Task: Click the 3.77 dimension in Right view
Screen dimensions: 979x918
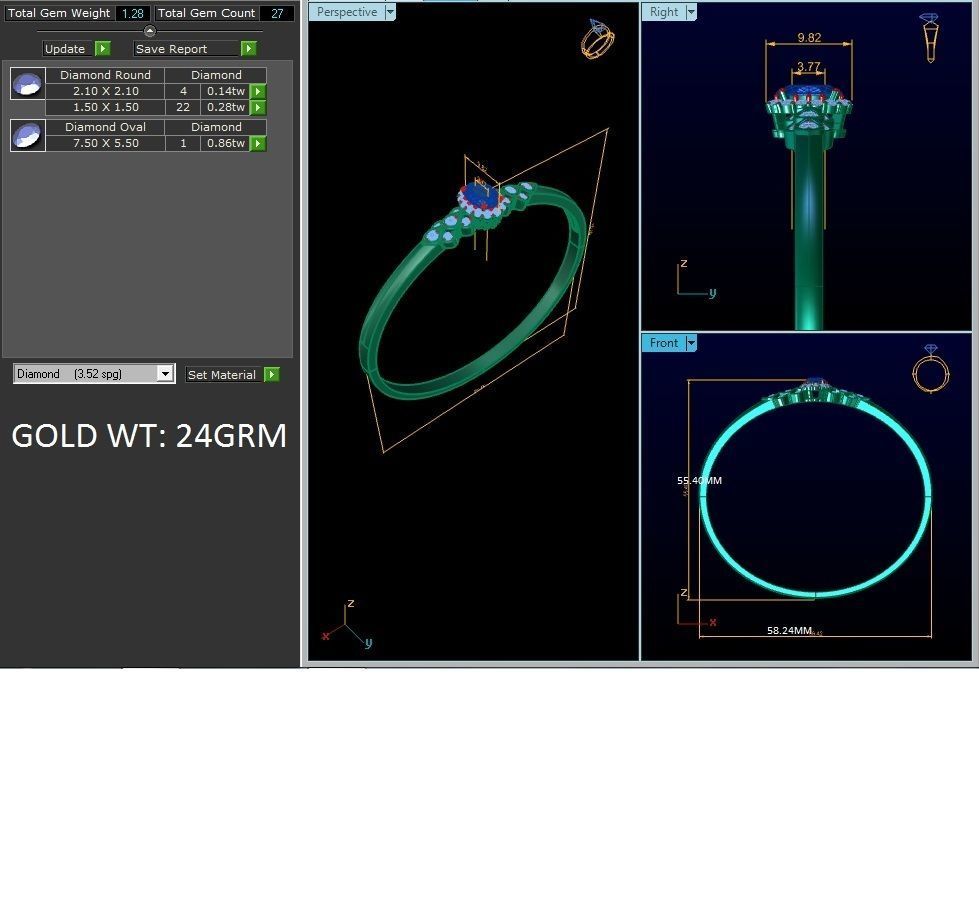Action: 809,66
